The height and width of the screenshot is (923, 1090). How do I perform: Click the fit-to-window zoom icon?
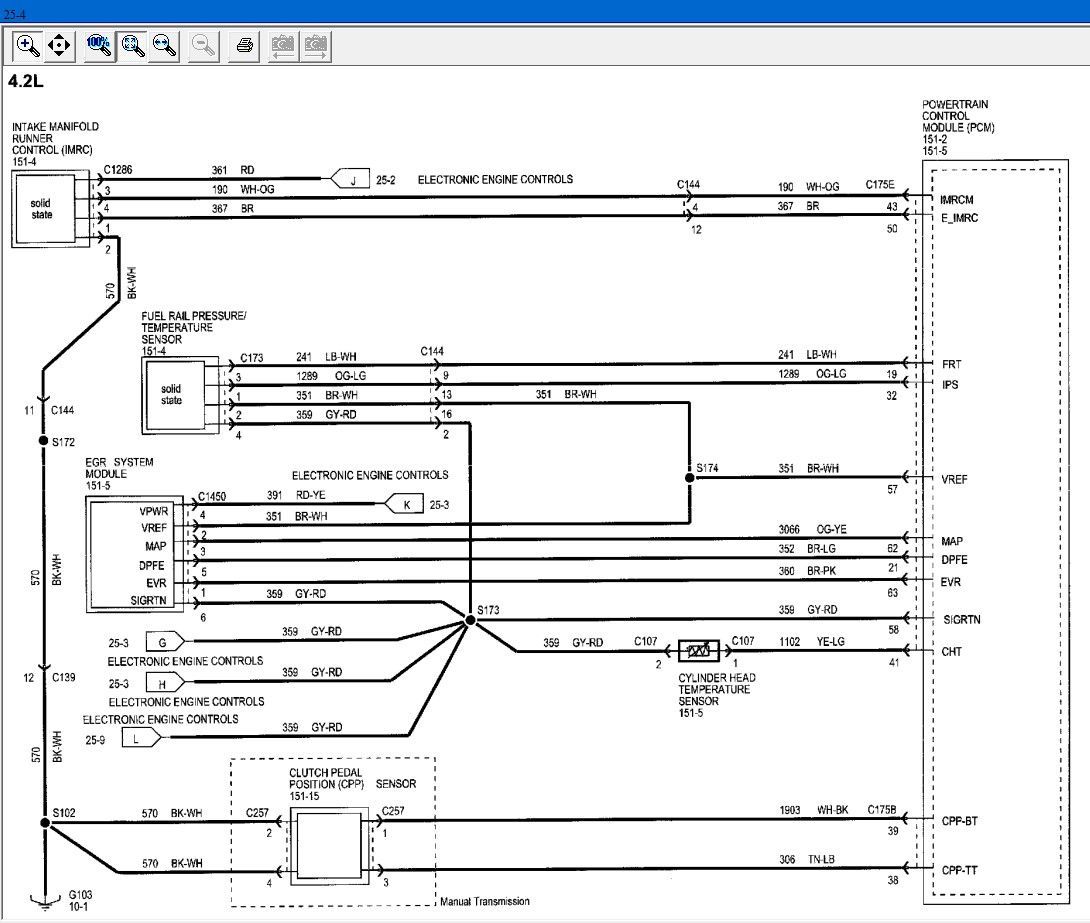point(132,45)
